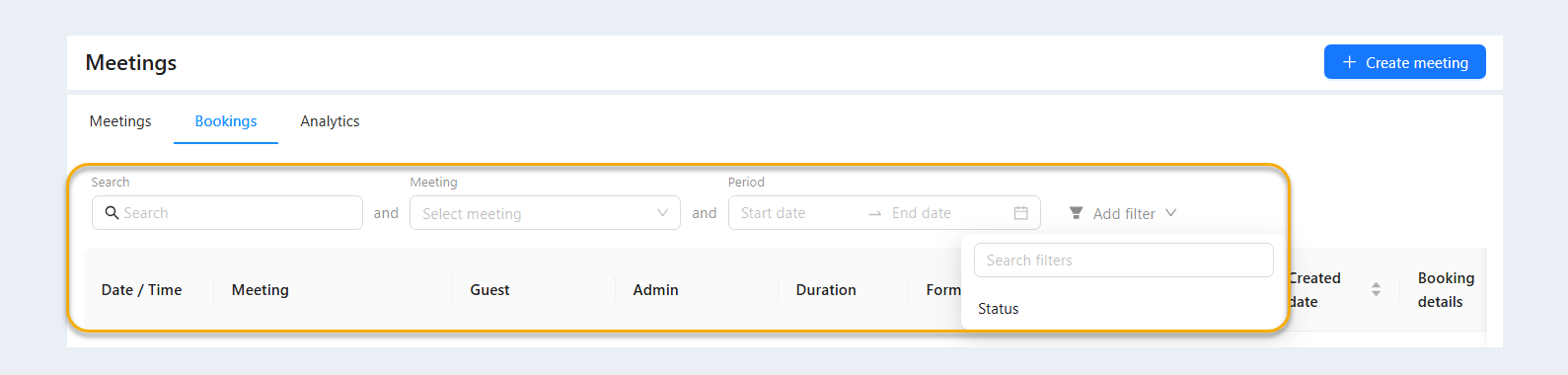Sort by Created date arrows
This screenshot has width=1568, height=375.
point(1376,290)
